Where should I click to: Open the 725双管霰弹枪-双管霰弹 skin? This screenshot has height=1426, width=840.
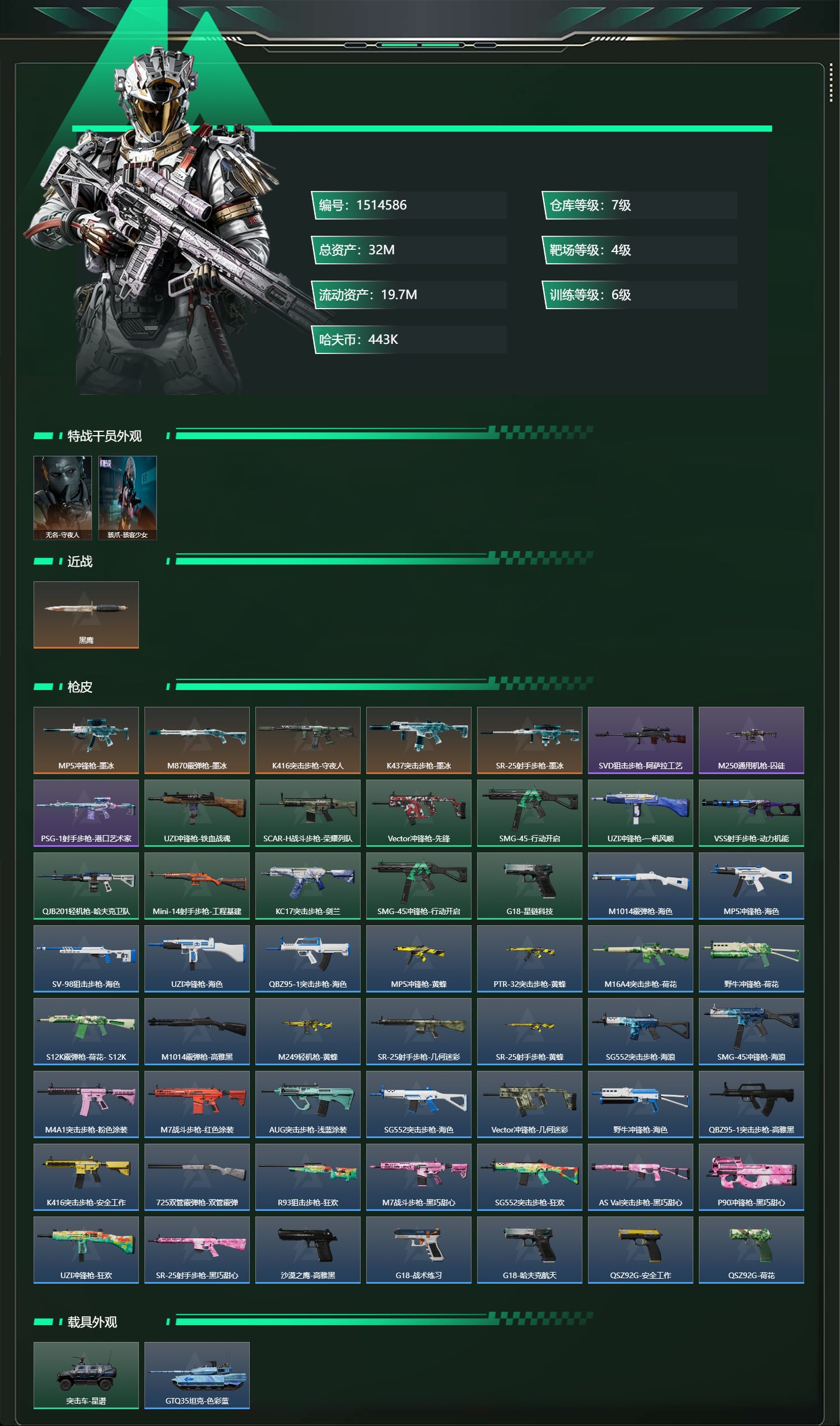click(x=197, y=1177)
